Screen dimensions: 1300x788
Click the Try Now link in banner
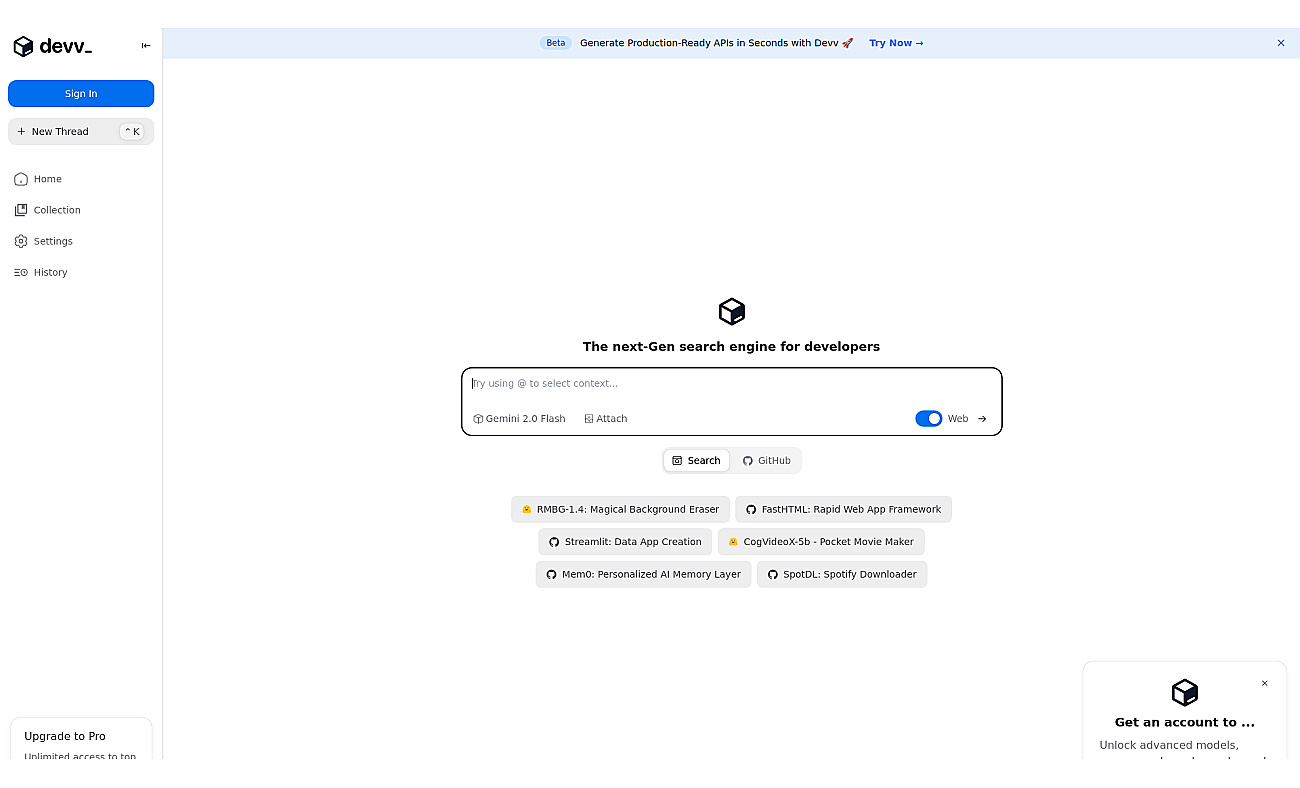(x=896, y=43)
